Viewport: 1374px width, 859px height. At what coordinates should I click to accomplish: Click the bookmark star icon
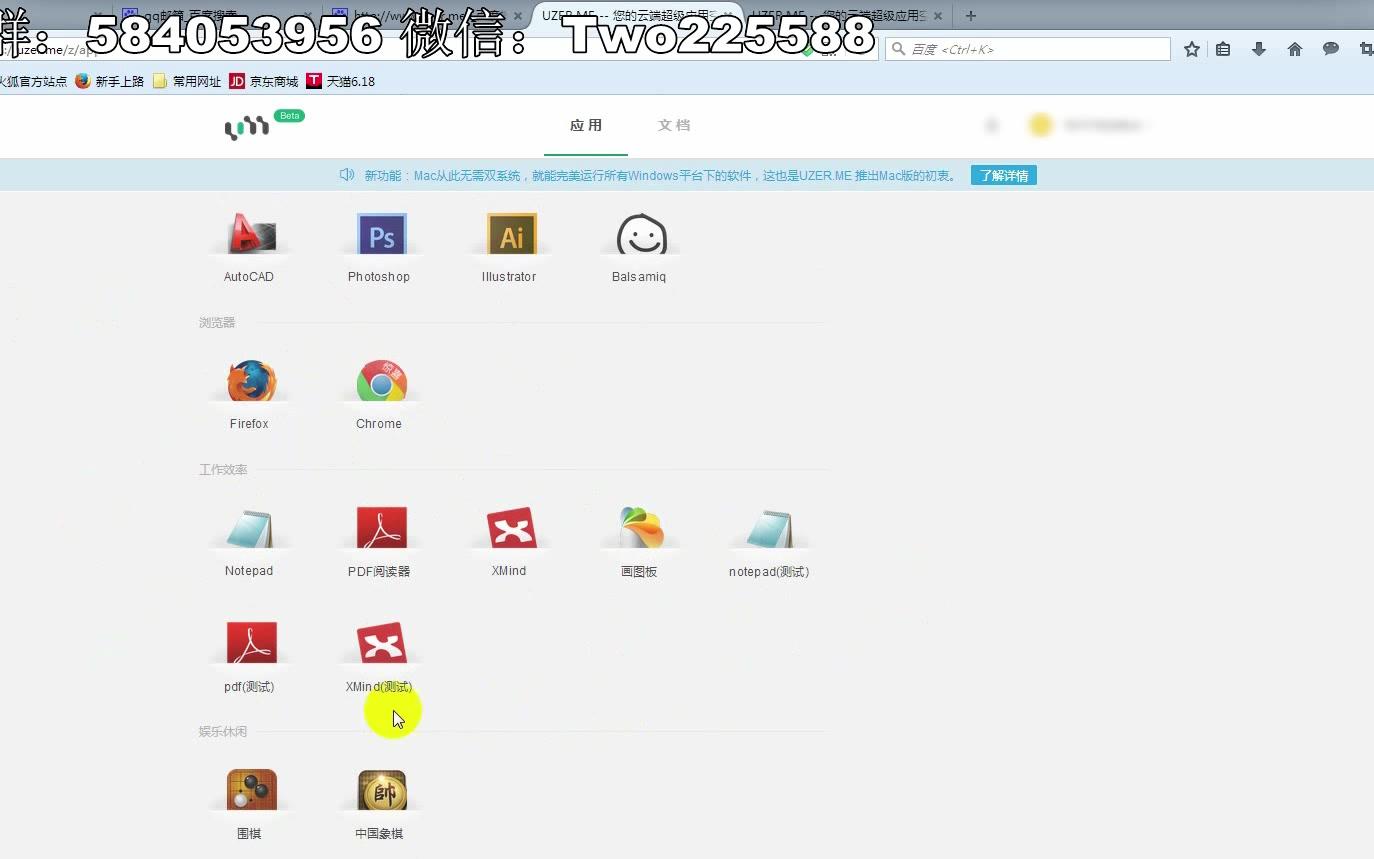[1192, 49]
